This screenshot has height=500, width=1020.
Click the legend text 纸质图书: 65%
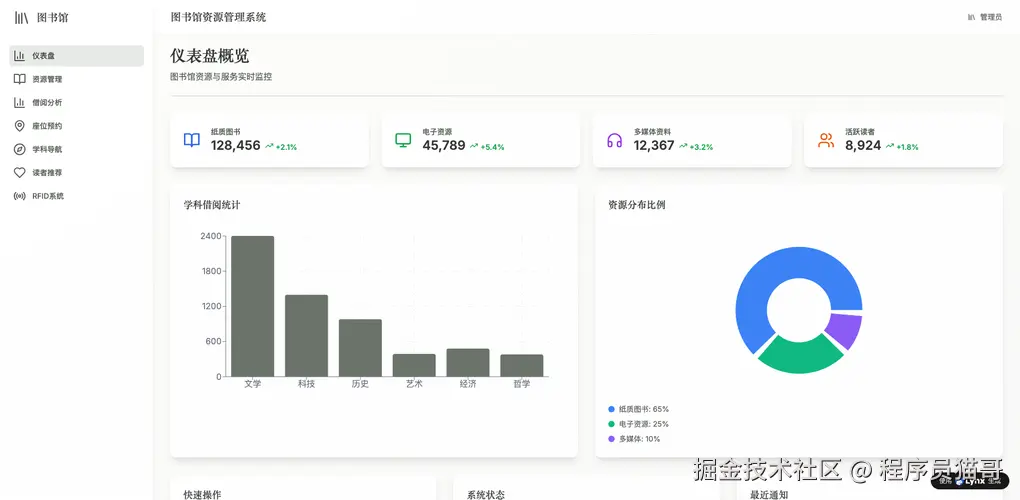tap(644, 409)
